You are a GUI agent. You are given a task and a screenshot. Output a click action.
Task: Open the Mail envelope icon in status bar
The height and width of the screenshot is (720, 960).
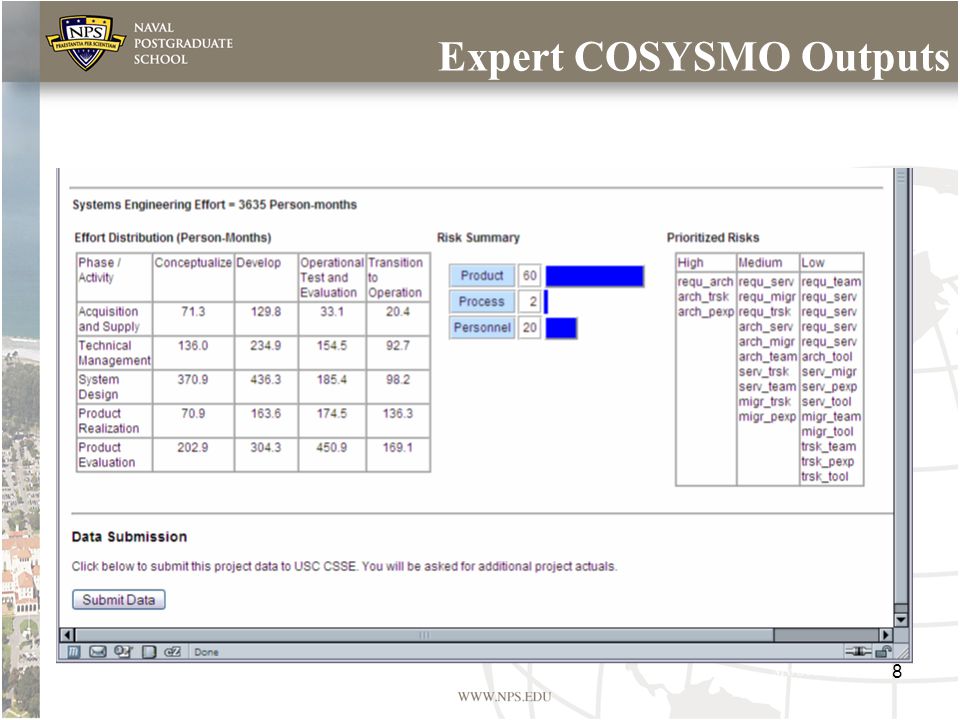pyautogui.click(x=98, y=651)
